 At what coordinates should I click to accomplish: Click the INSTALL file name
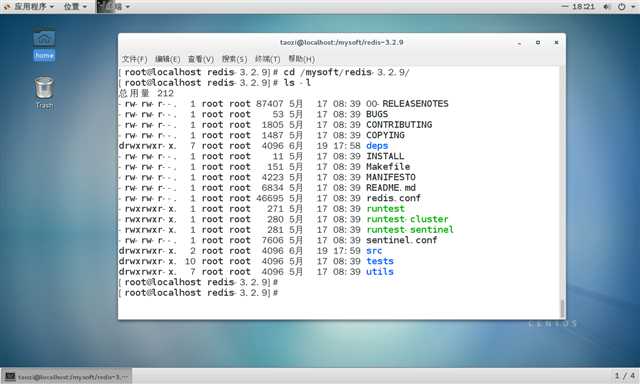pyautogui.click(x=385, y=156)
